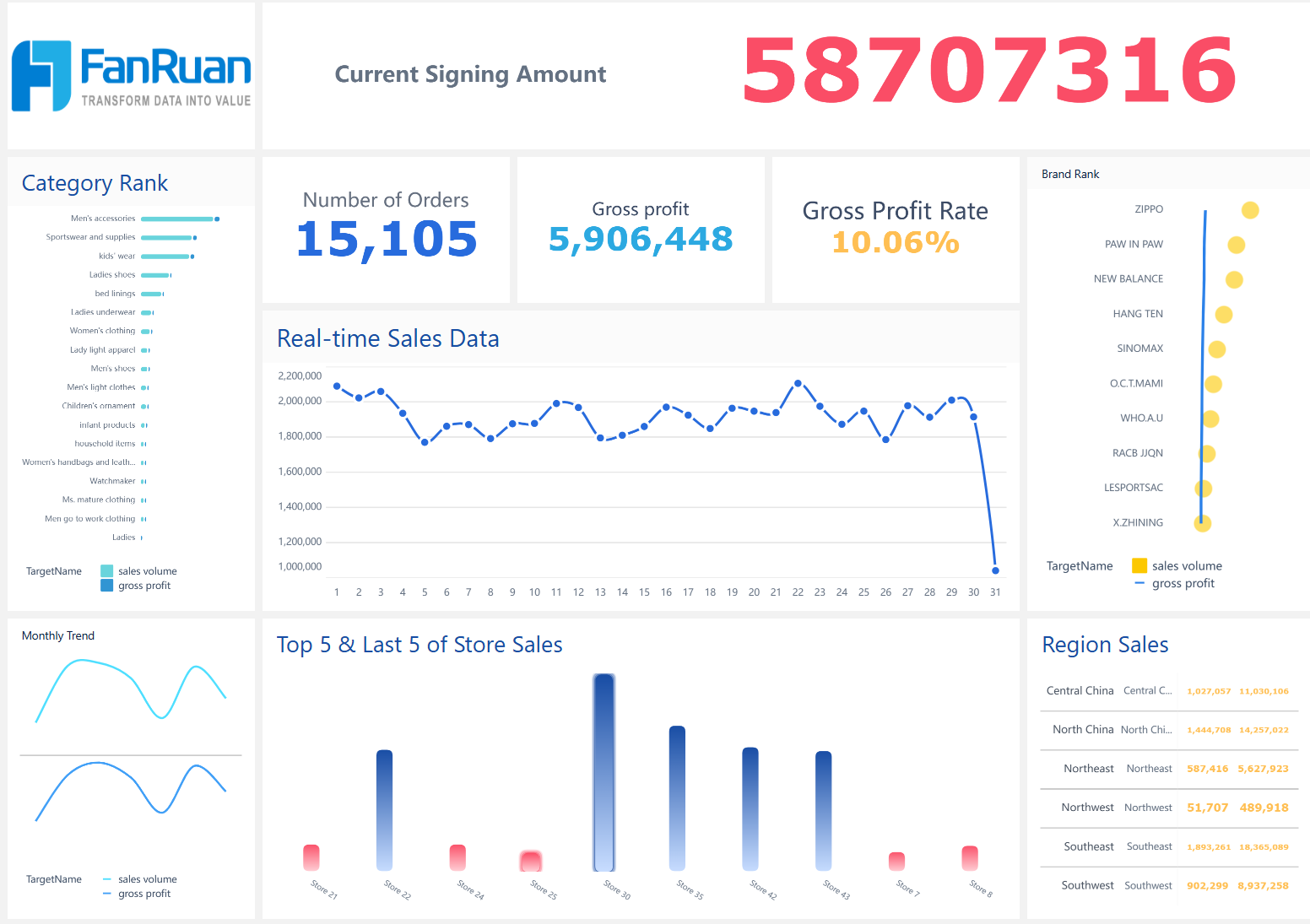Click the yellow sales volume swatch in Brand Rank
This screenshot has width=1310, height=924.
(1139, 566)
